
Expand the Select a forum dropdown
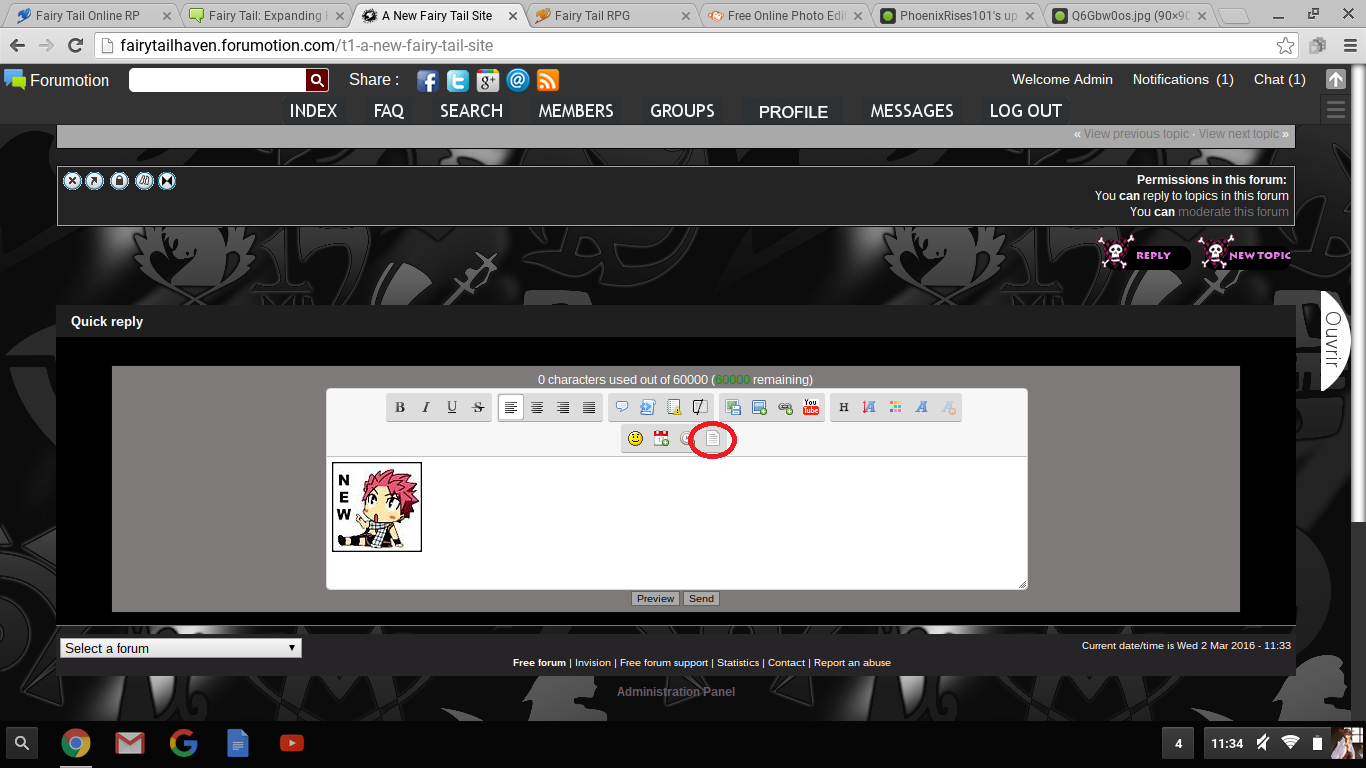click(180, 648)
